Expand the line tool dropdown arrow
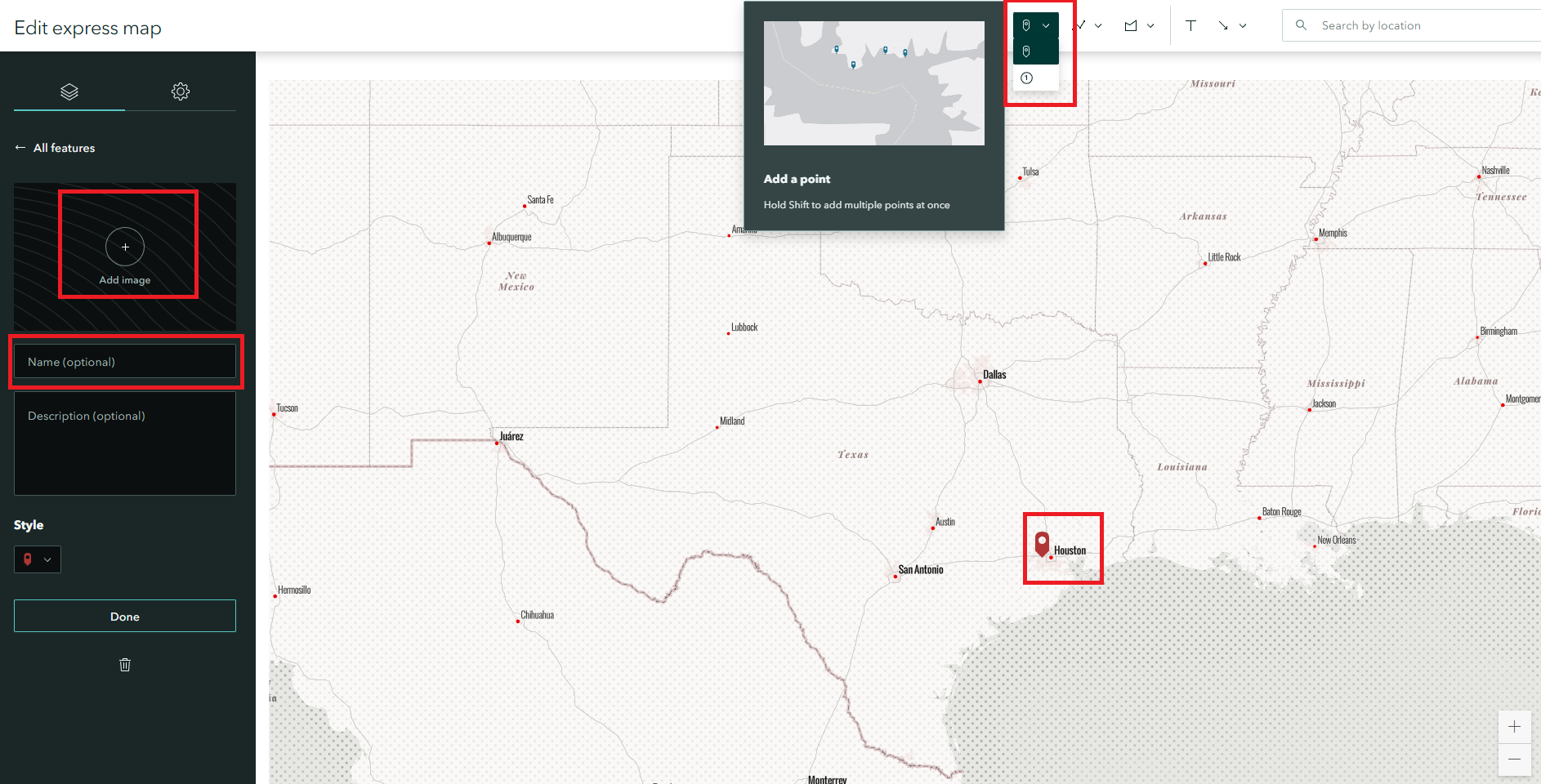The height and width of the screenshot is (784, 1541). tap(1098, 25)
